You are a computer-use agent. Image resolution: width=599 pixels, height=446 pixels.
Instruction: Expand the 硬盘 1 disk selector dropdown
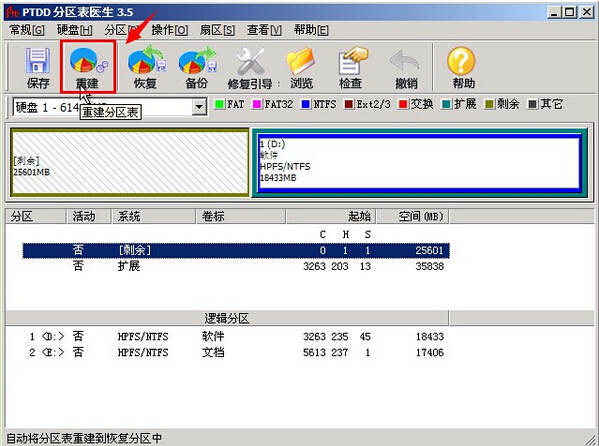[199, 107]
